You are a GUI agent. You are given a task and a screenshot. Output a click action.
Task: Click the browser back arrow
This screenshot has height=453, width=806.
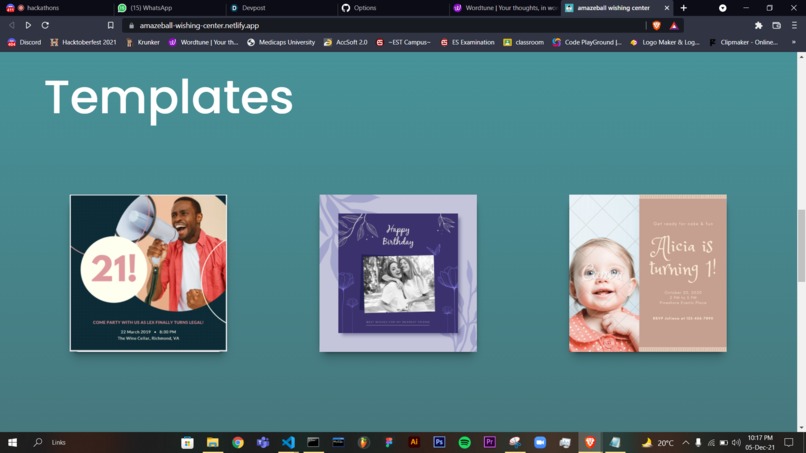coord(11,25)
